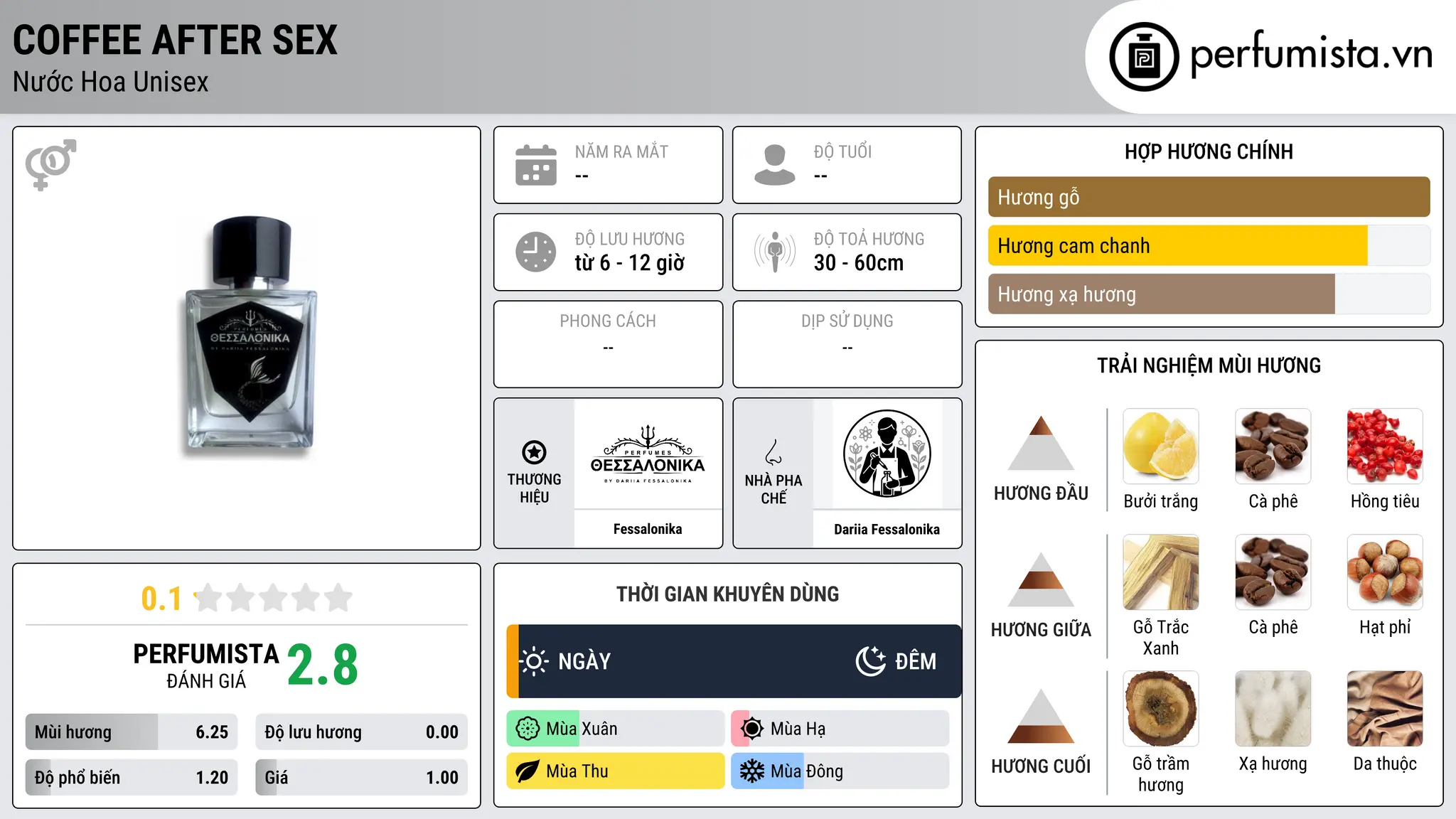Click the rating stars next to 0.1
The width and height of the screenshot is (1456, 819).
[274, 598]
